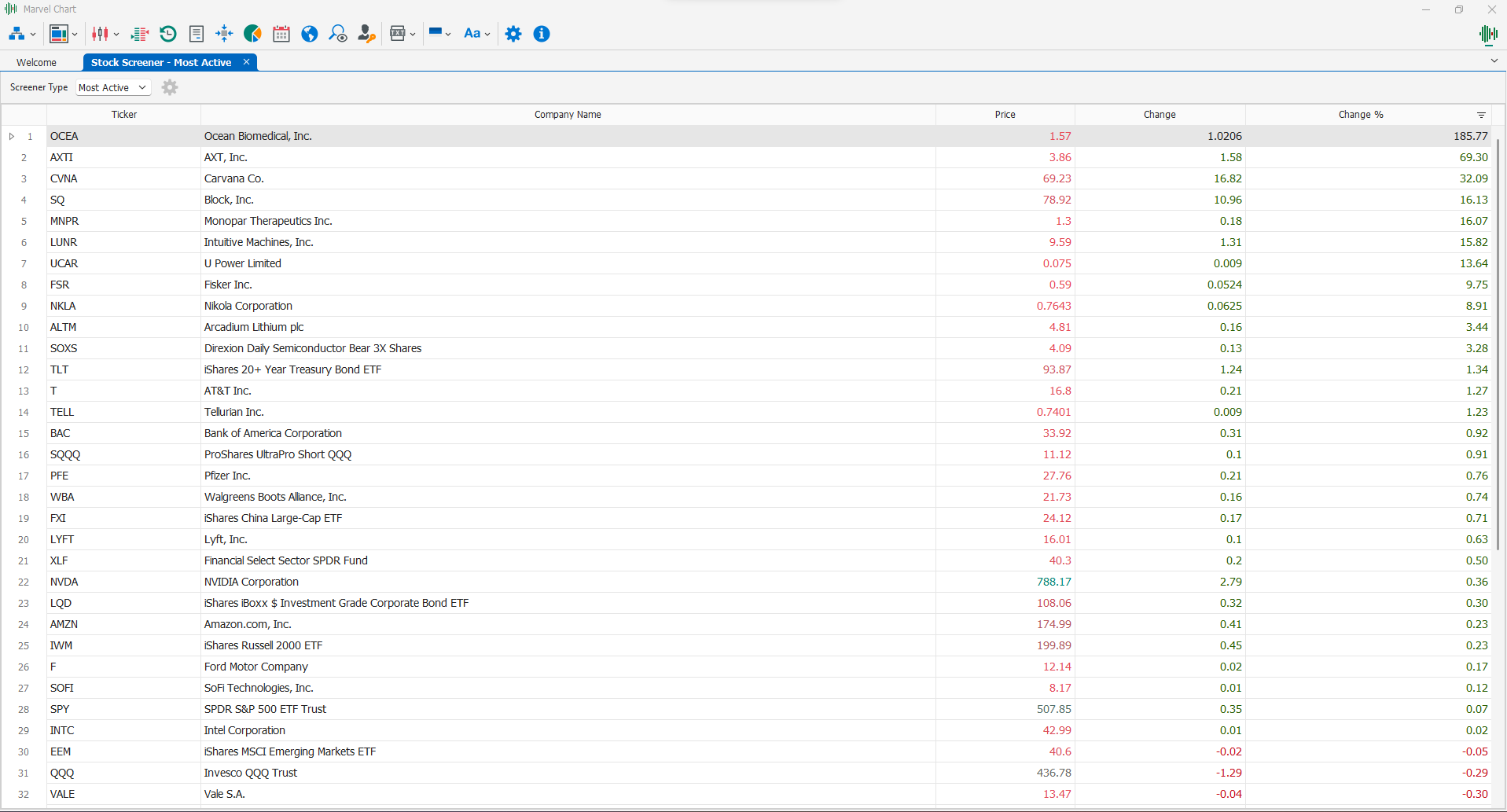Click the U Power Limited company name
Viewport: 1507px width, 812px height.
pyautogui.click(x=242, y=263)
